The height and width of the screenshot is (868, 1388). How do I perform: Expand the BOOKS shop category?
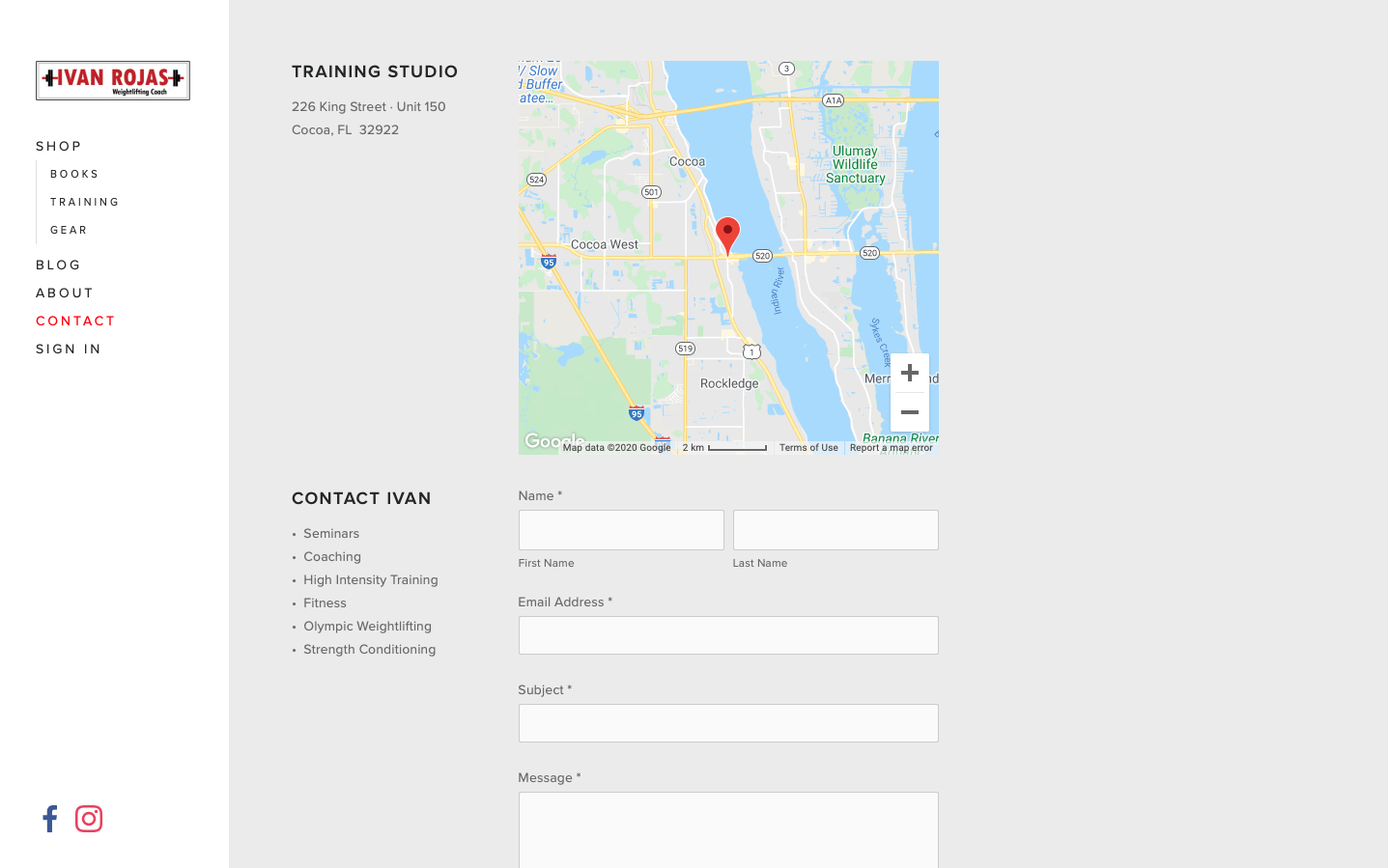pos(74,174)
